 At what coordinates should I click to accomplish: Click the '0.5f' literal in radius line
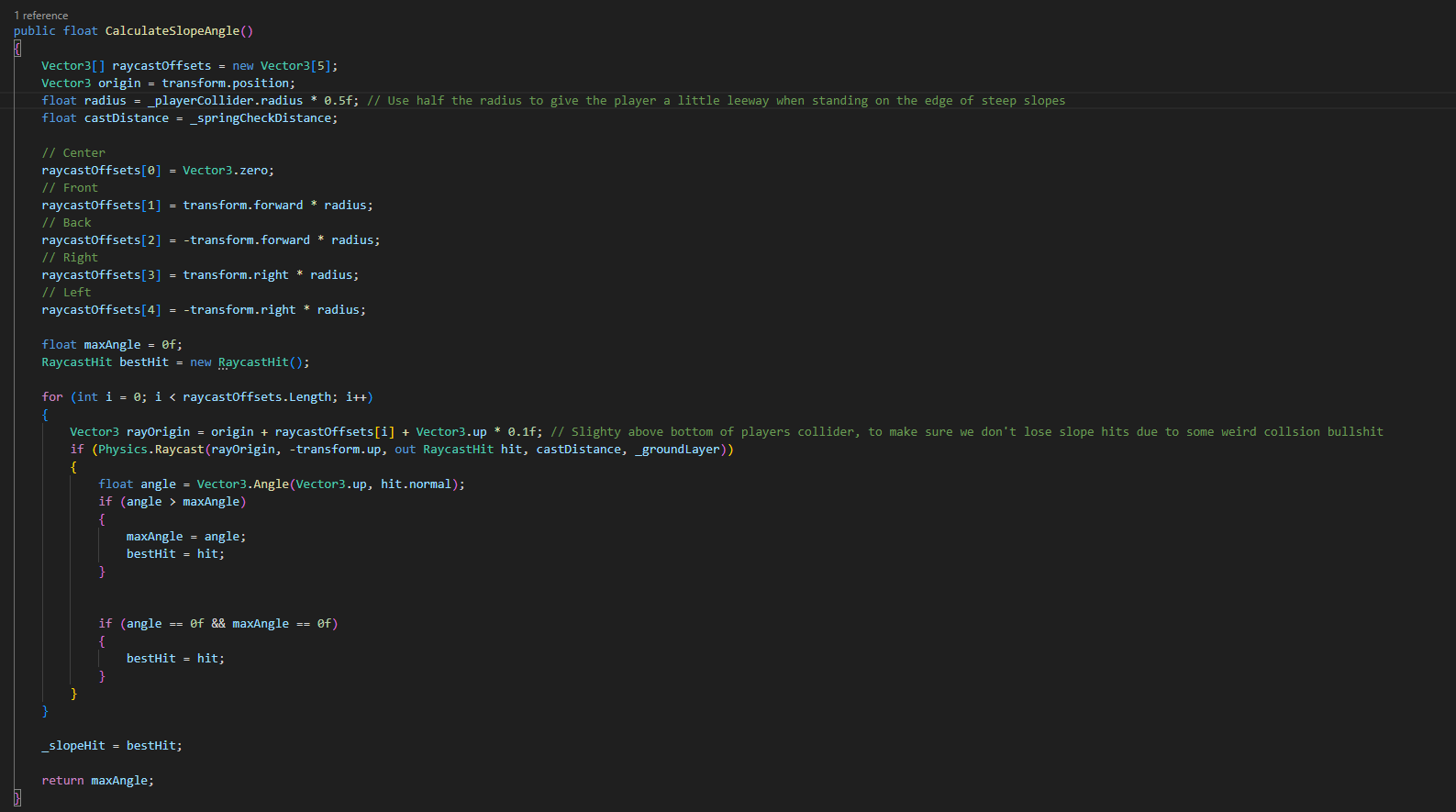coord(339,101)
